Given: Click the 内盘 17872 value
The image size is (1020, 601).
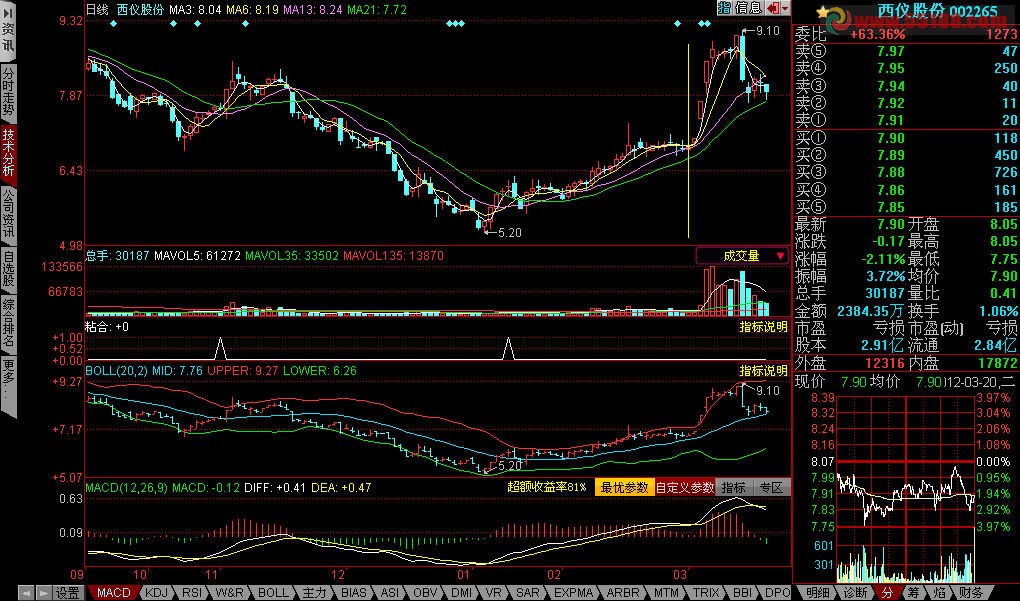Looking at the screenshot, I should 997,362.
